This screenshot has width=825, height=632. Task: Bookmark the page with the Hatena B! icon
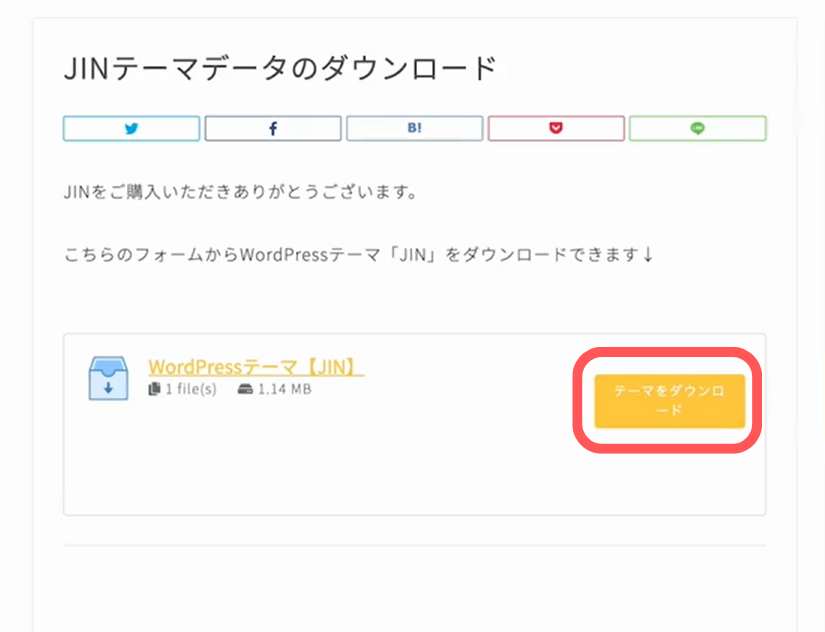tap(414, 128)
